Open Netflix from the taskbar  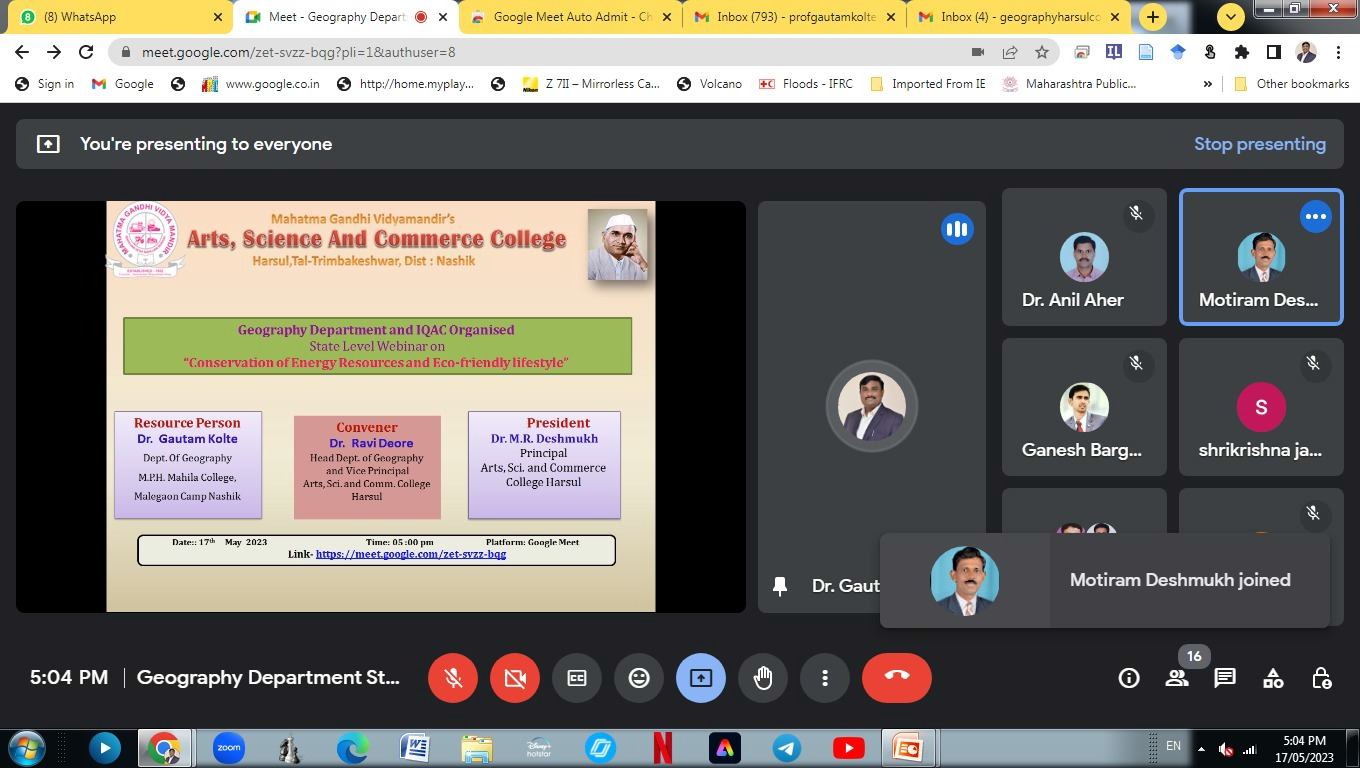pos(662,748)
